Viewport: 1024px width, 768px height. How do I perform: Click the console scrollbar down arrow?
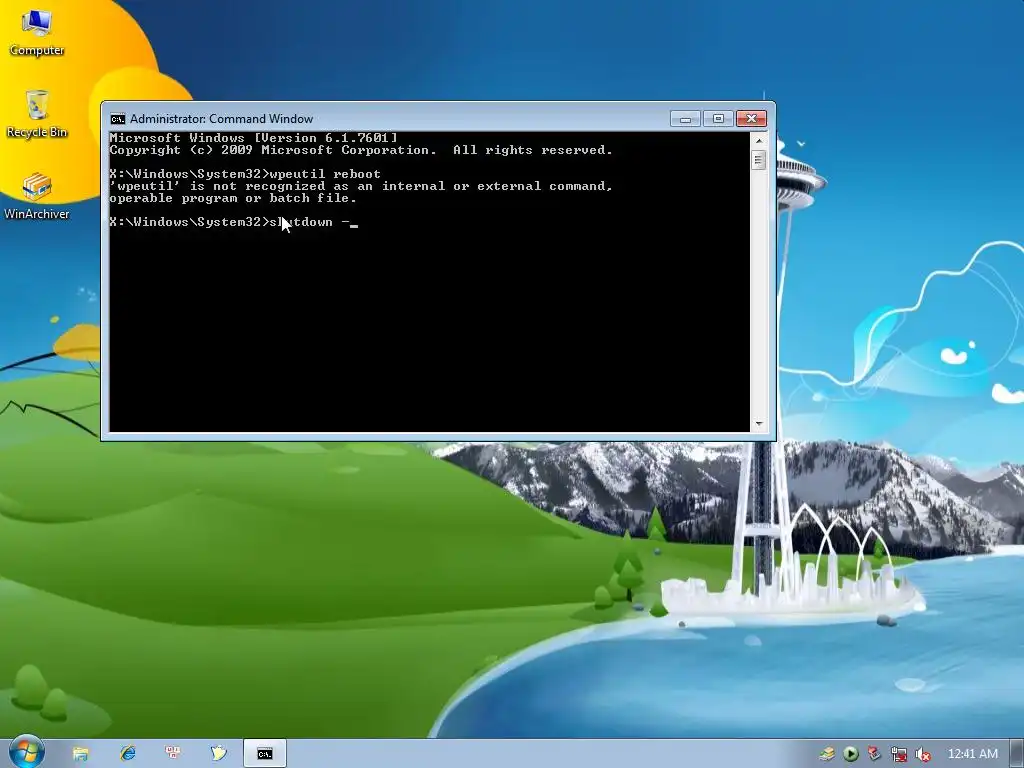(x=758, y=424)
